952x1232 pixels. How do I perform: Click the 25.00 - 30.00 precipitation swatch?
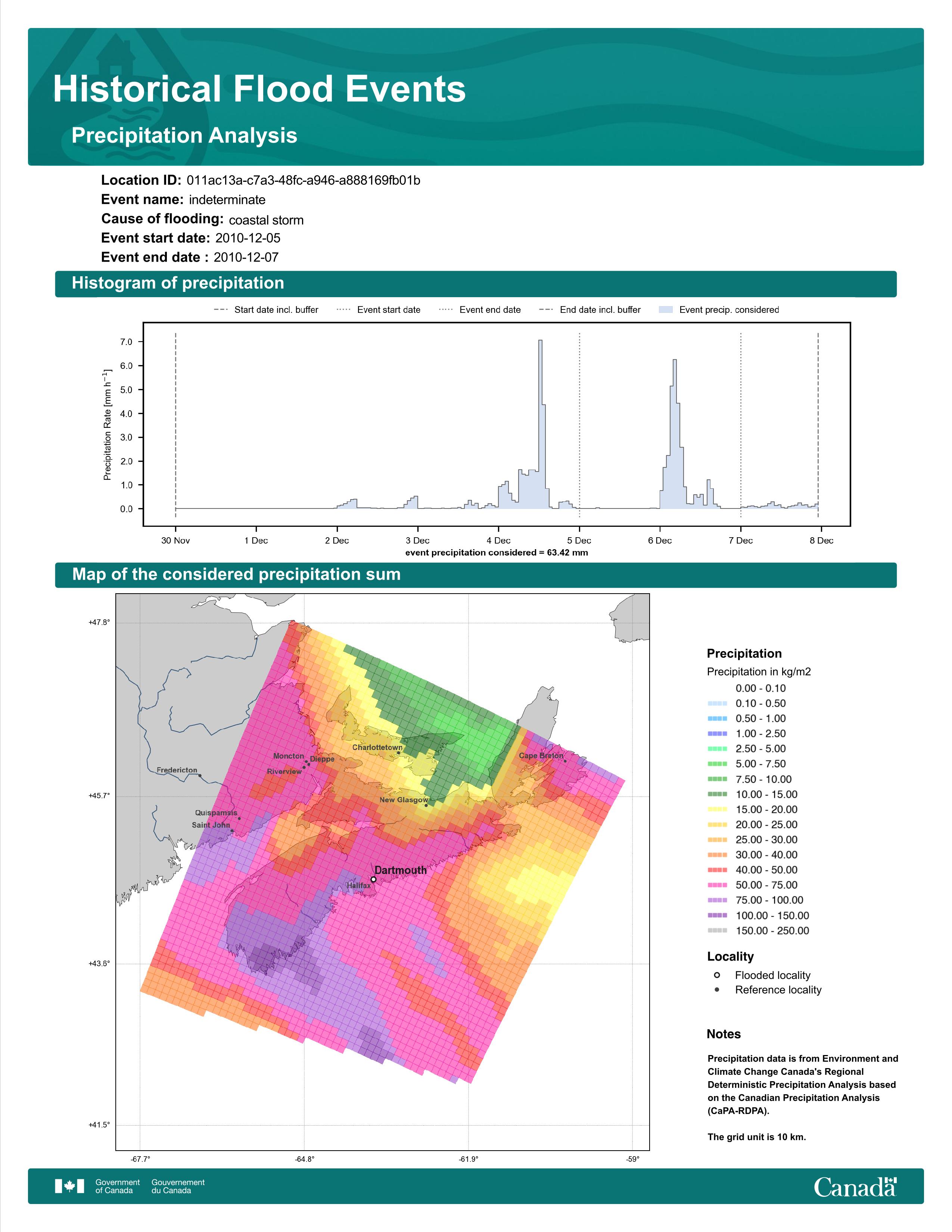(x=718, y=840)
